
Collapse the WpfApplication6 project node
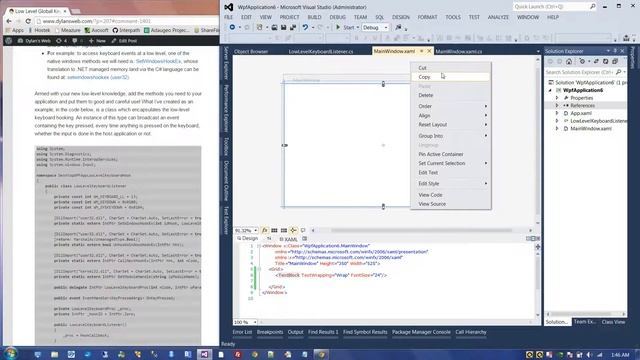tap(550, 90)
